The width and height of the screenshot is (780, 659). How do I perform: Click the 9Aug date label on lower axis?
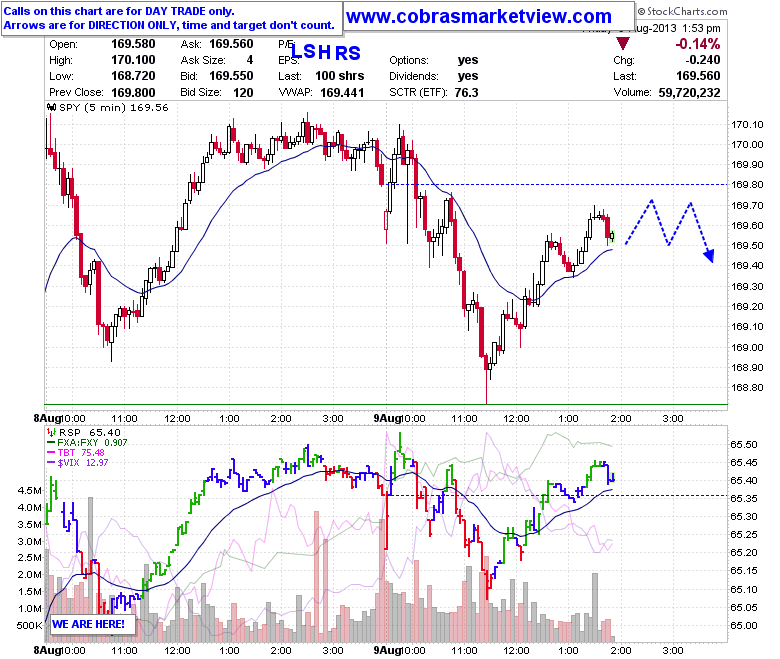[x=388, y=650]
